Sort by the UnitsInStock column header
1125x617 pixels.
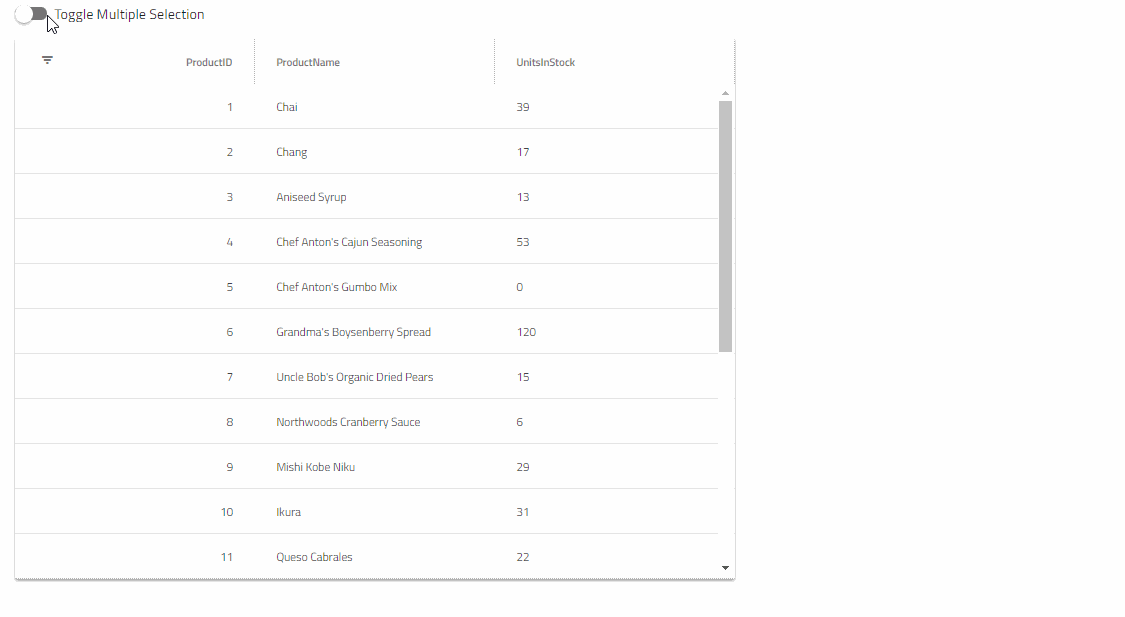545,62
